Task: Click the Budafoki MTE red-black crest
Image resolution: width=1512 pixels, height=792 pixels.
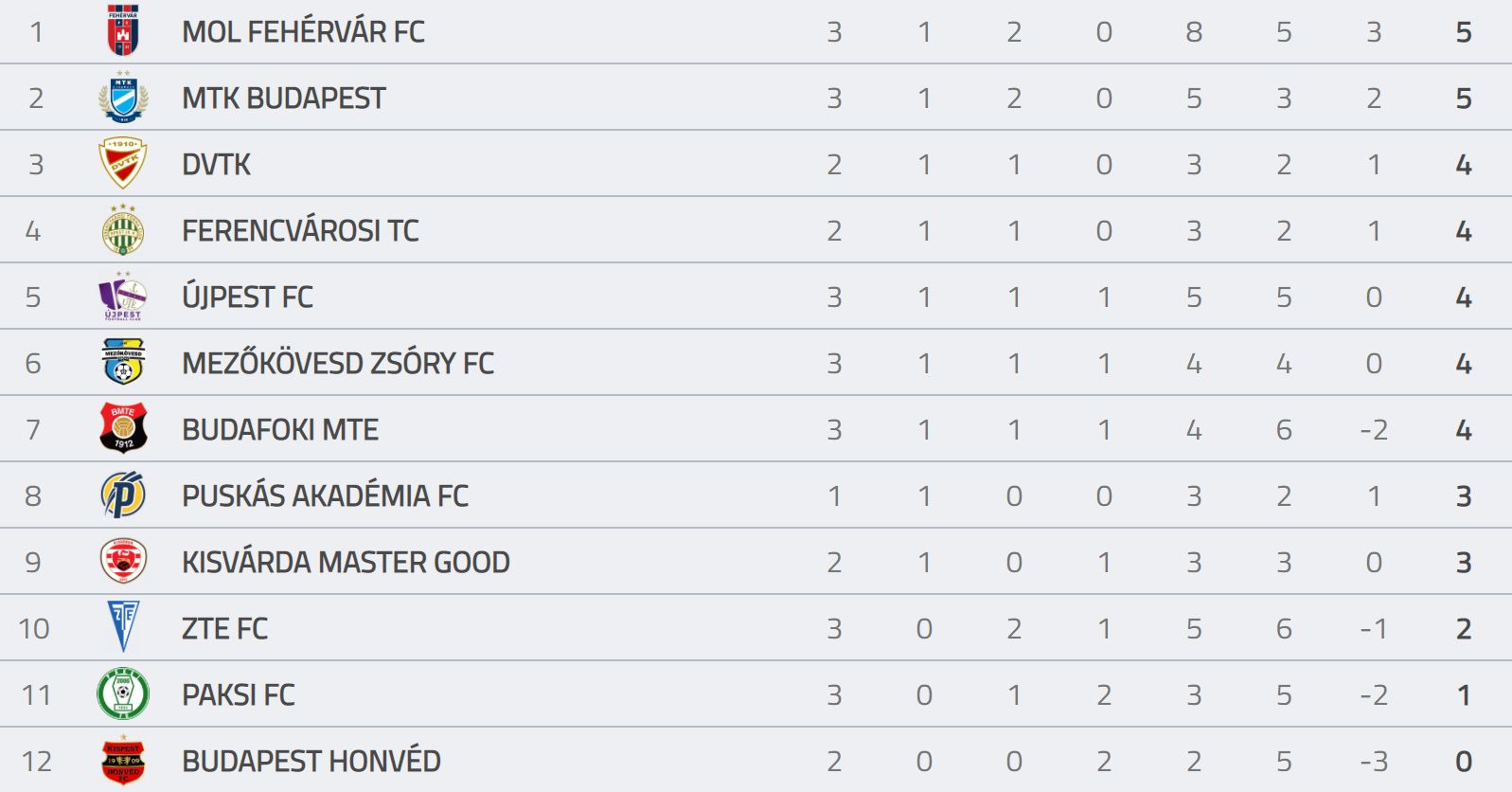Action: (x=123, y=428)
